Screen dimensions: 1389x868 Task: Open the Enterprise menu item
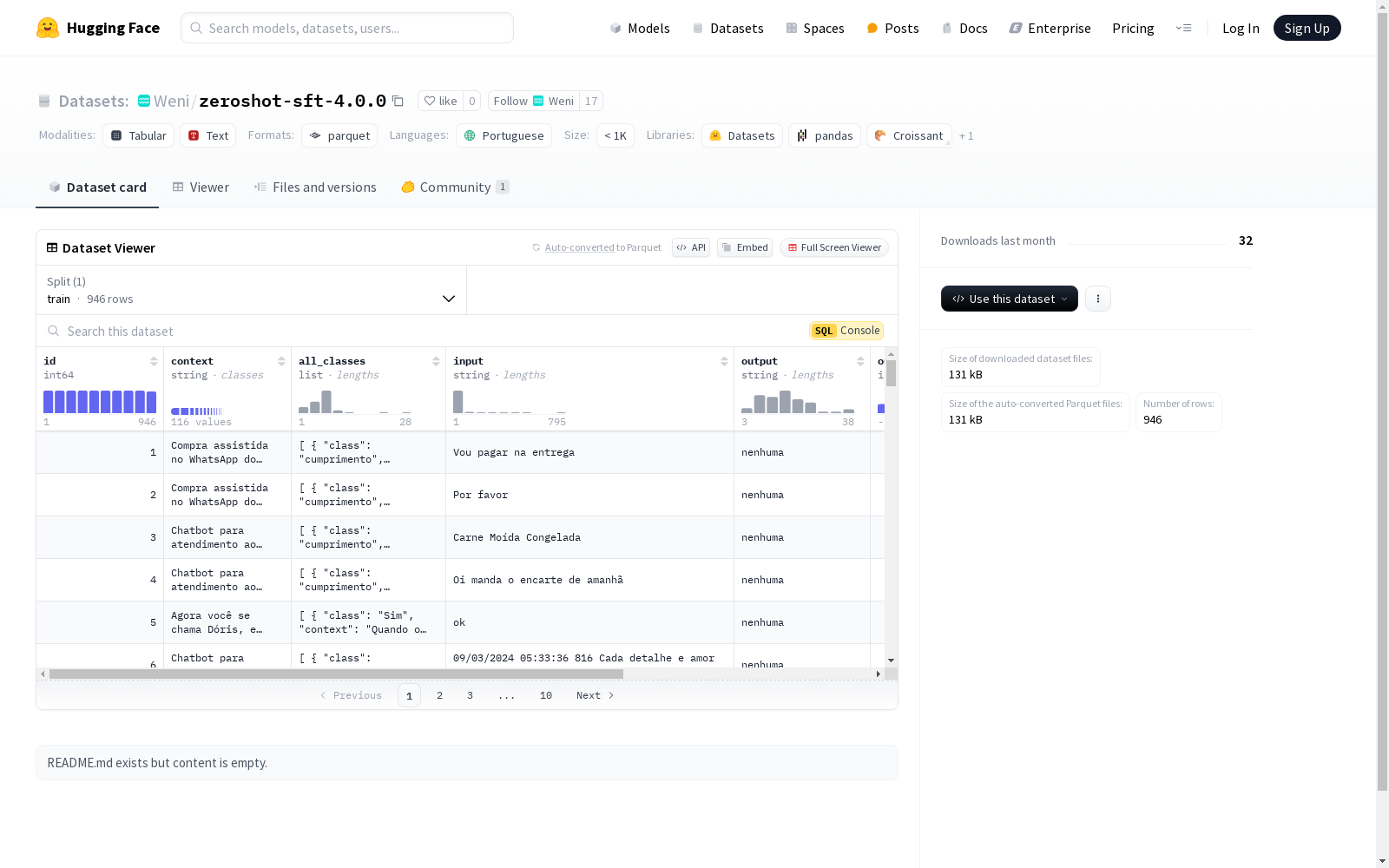point(1050,28)
